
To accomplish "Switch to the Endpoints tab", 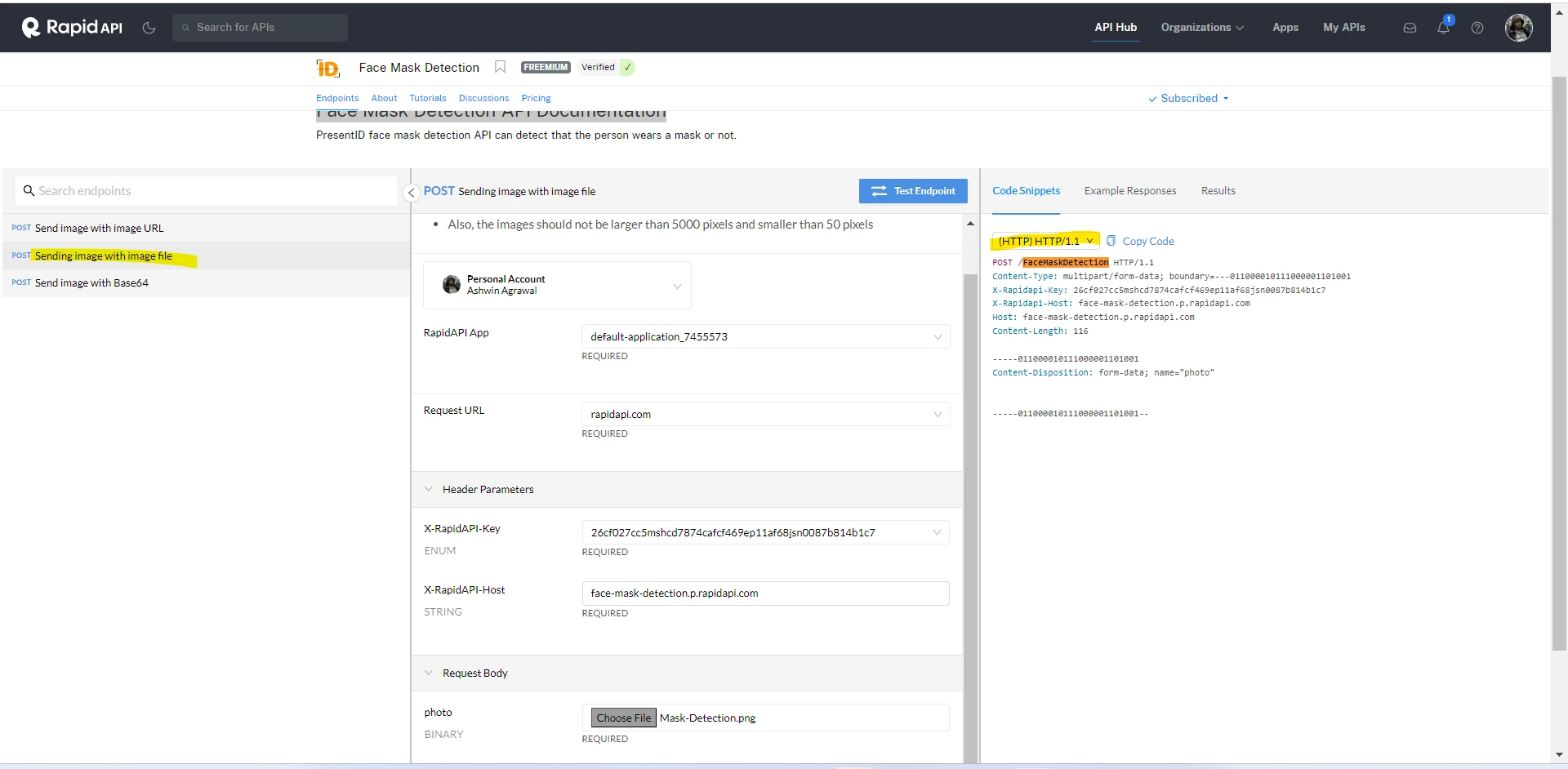I will pos(337,98).
